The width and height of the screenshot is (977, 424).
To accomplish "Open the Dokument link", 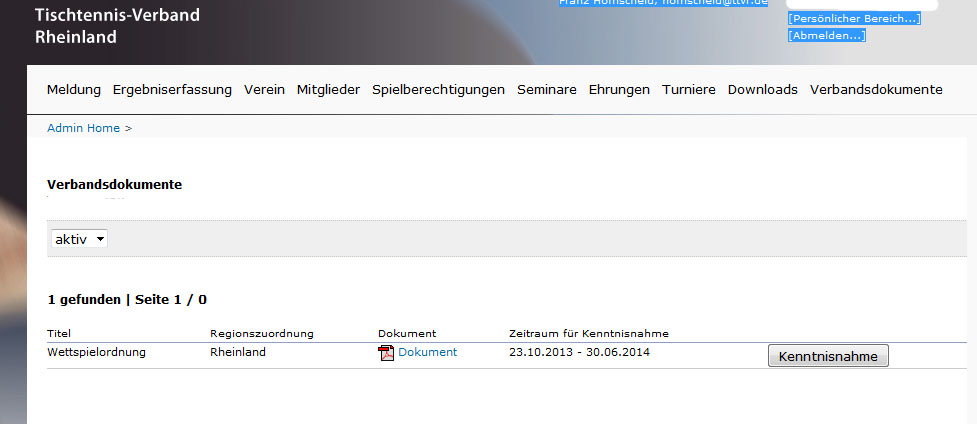I will 427,352.
